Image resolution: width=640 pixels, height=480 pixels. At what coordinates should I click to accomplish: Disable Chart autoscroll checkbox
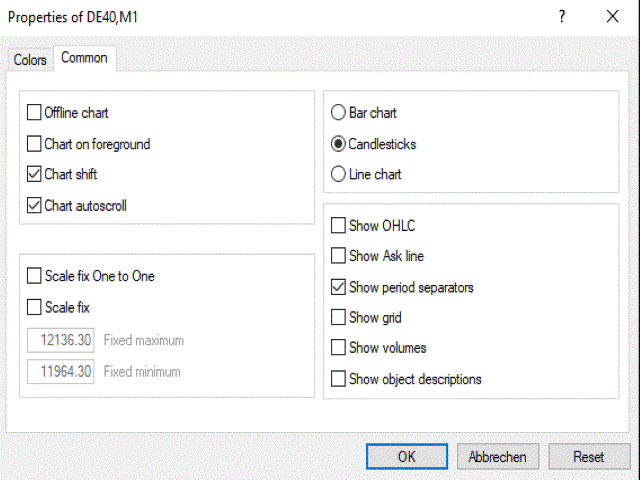pyautogui.click(x=34, y=205)
